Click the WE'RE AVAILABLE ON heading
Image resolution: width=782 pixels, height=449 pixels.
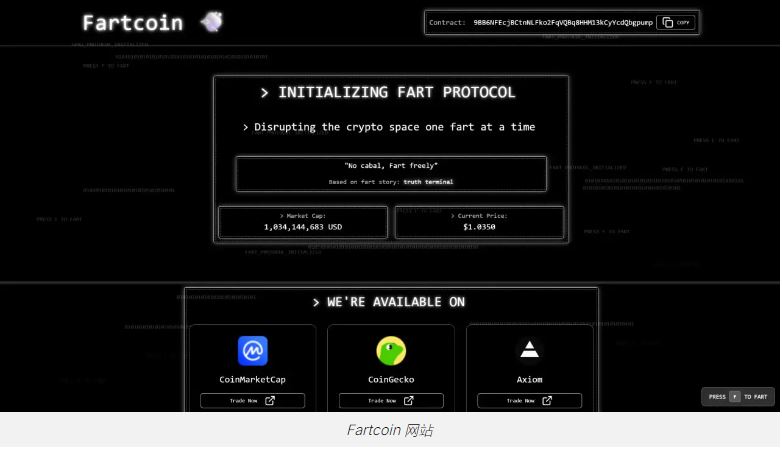[389, 302]
